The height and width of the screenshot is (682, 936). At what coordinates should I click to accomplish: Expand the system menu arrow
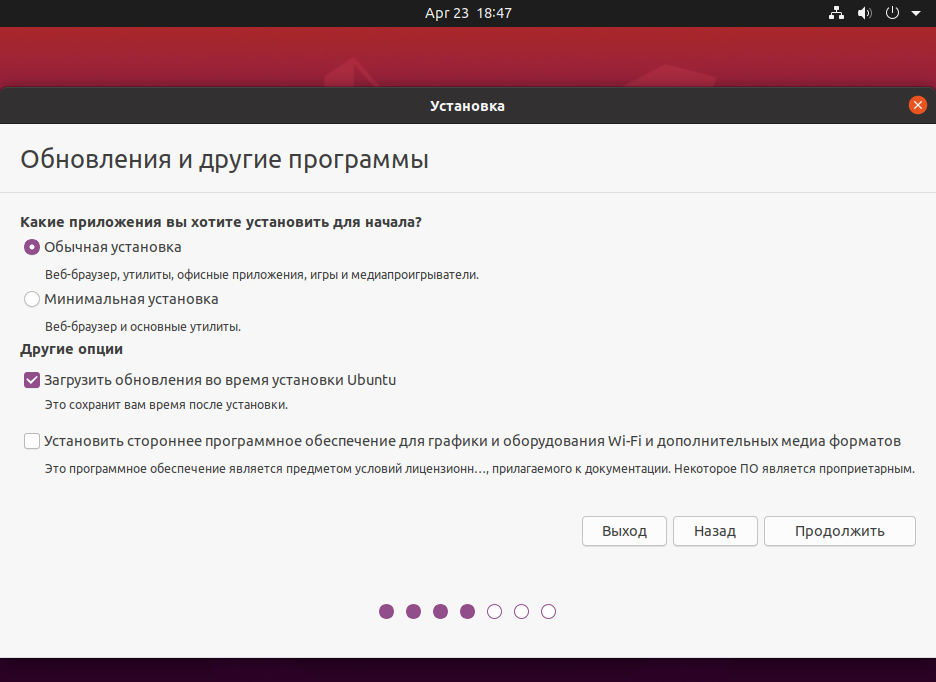point(916,13)
